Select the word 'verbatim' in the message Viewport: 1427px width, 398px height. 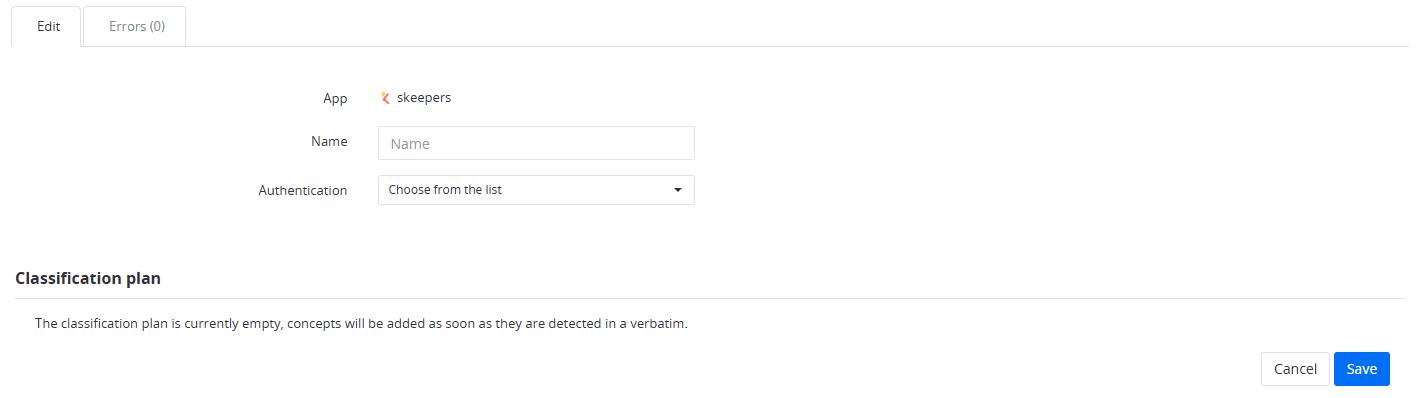pos(658,324)
